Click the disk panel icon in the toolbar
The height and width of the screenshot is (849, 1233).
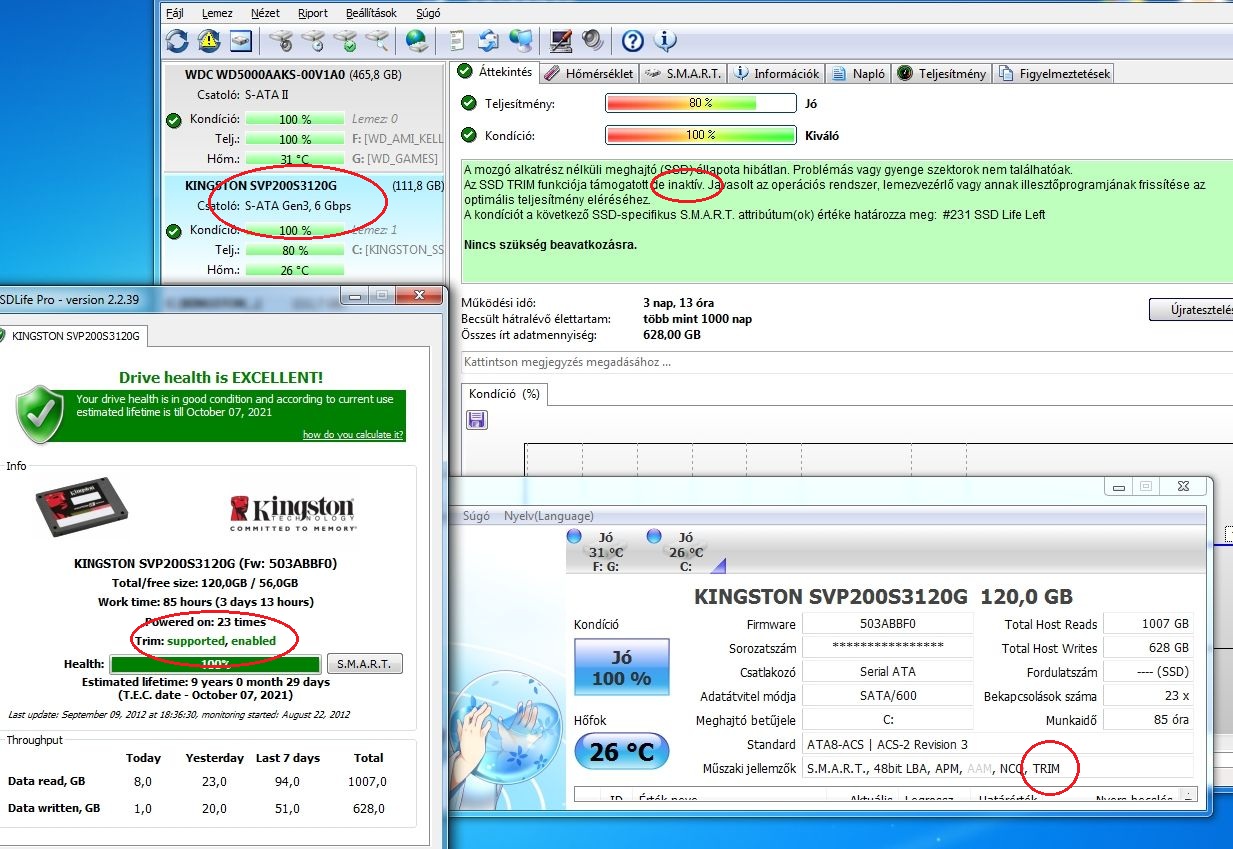click(x=240, y=41)
